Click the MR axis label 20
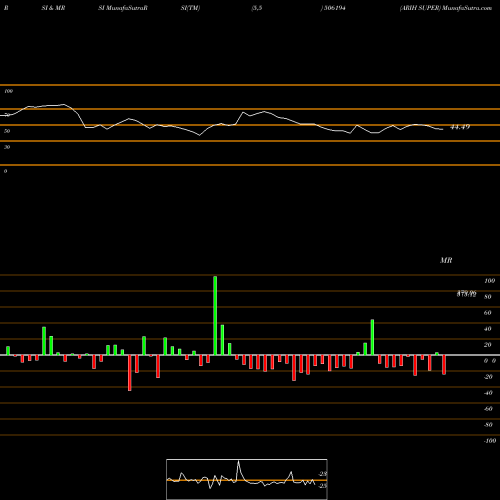This screenshot has height=500, width=500. tap(488, 345)
